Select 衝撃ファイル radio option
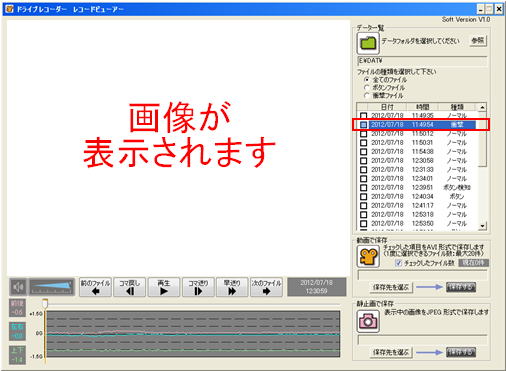 [x=366, y=96]
